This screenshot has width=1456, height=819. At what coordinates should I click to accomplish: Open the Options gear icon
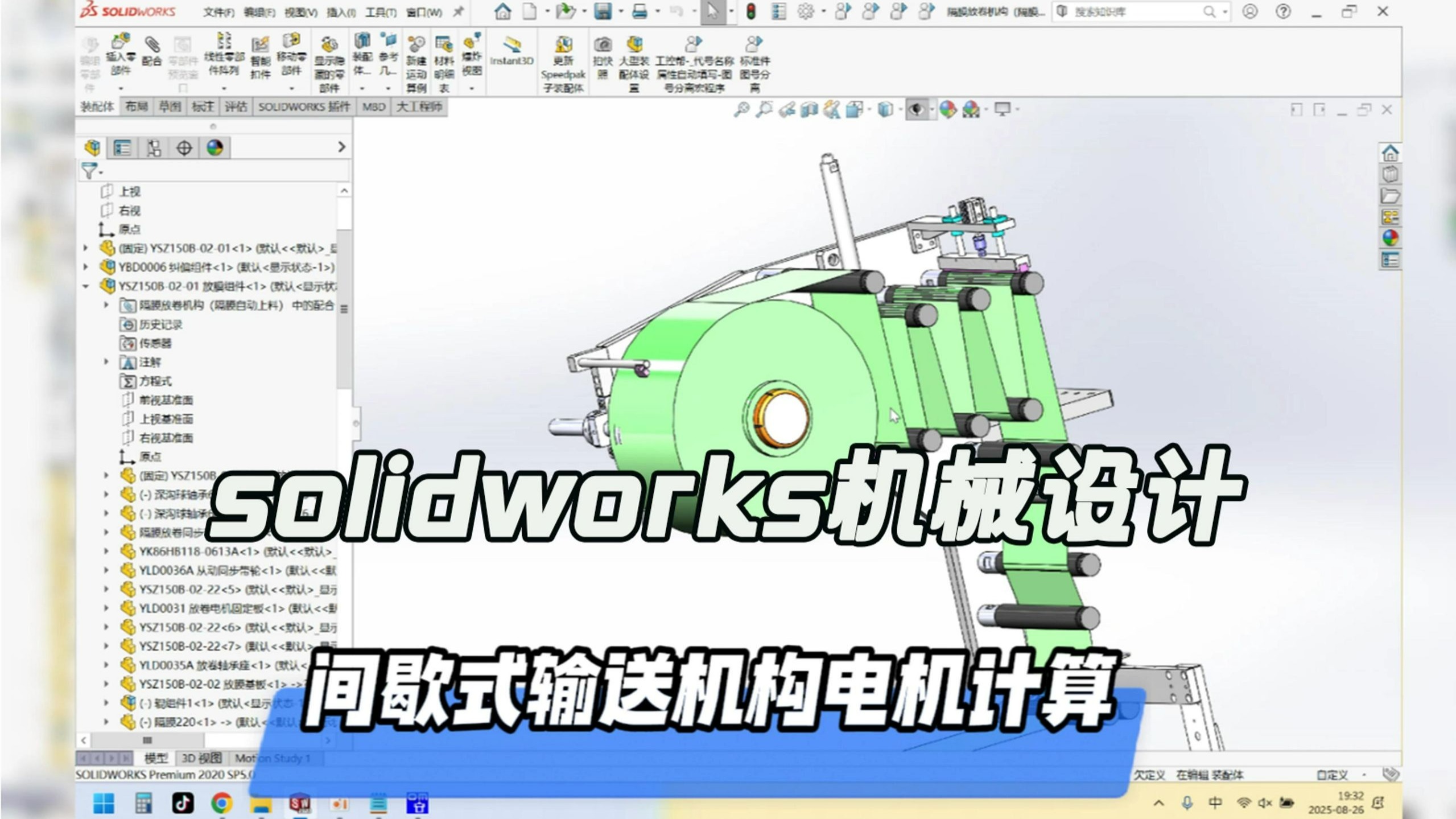tap(806, 11)
